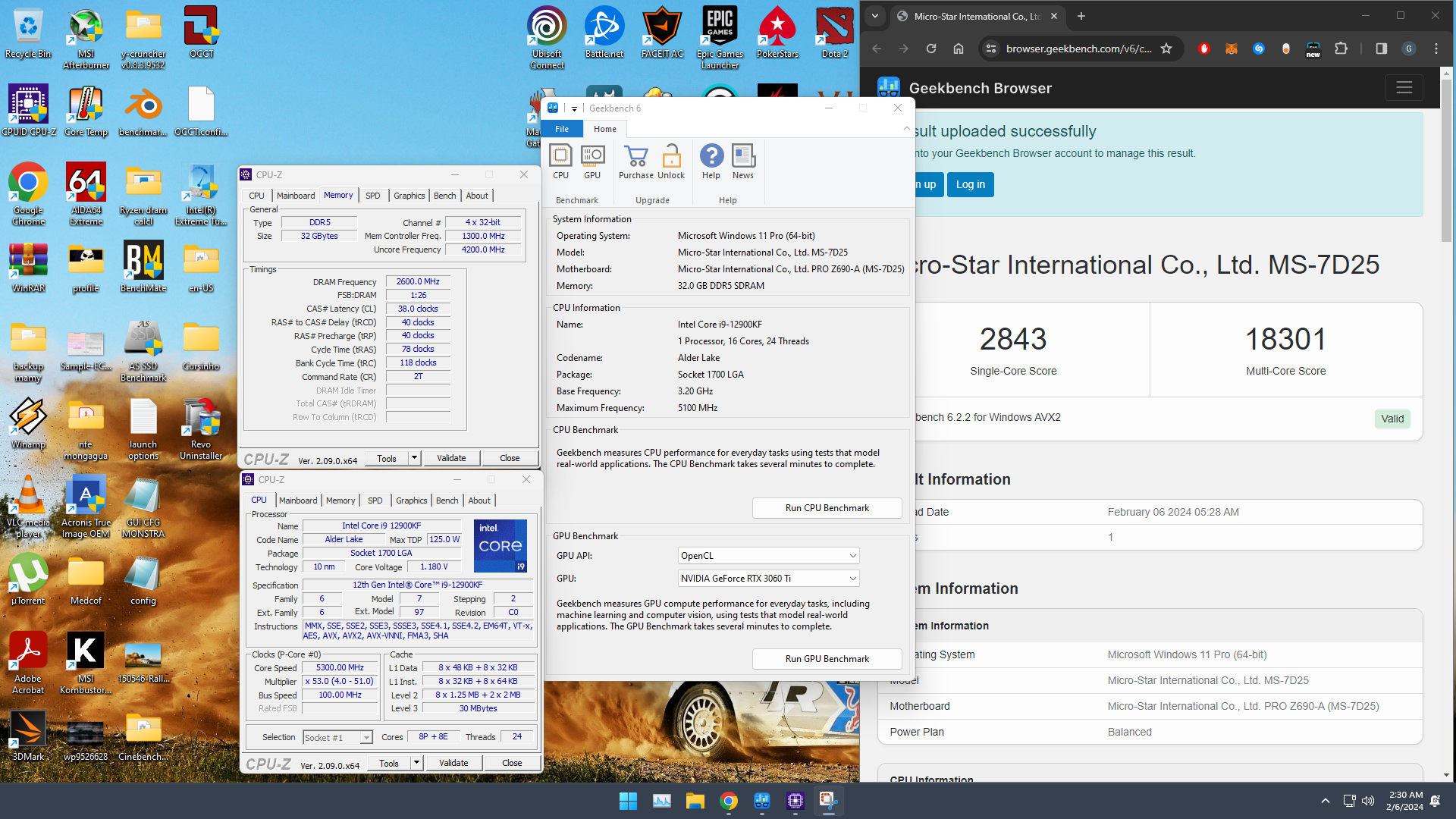
Task: Open GPU selection dropdown RTX 3060 Ti
Action: click(x=768, y=579)
